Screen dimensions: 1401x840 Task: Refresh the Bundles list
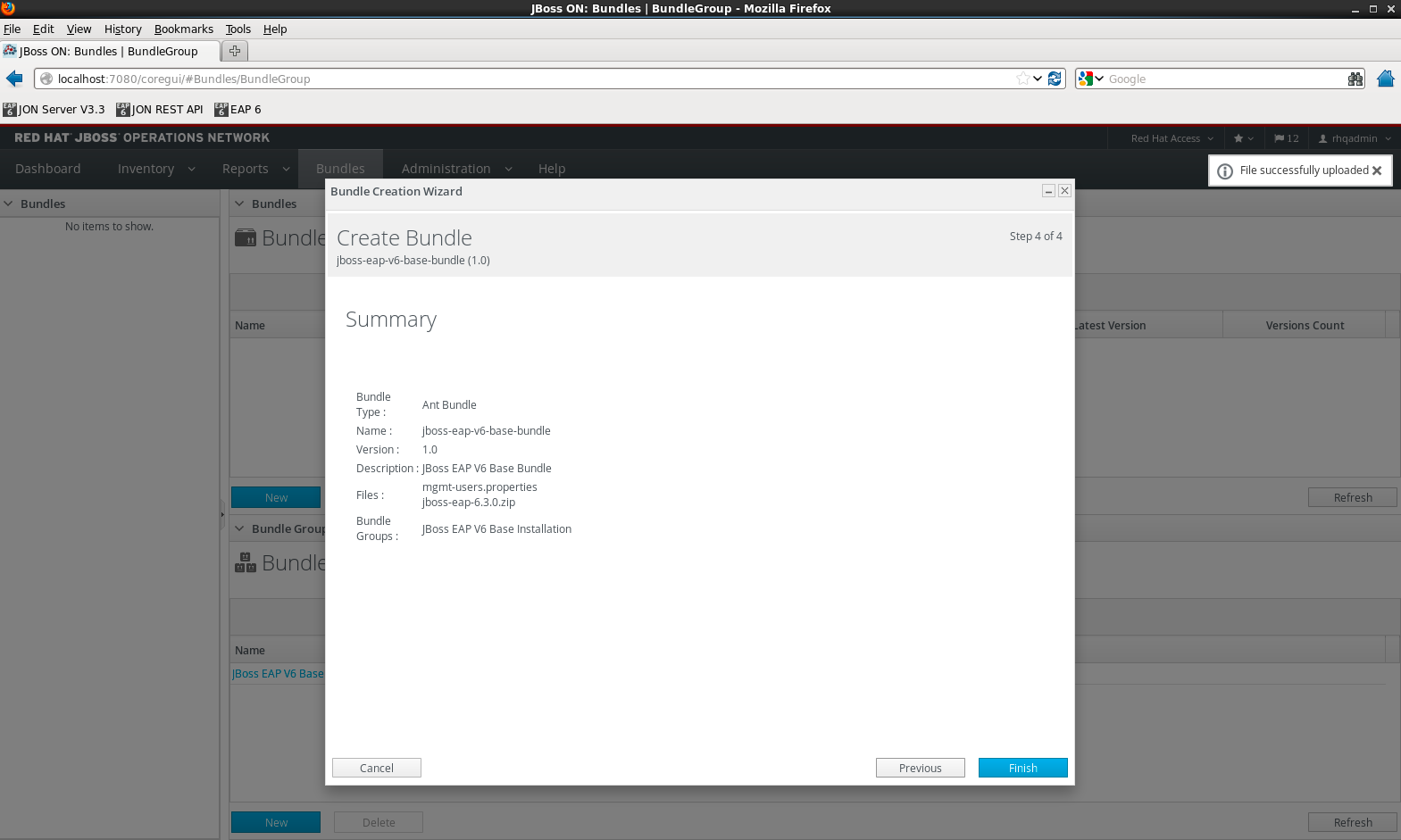1353,497
